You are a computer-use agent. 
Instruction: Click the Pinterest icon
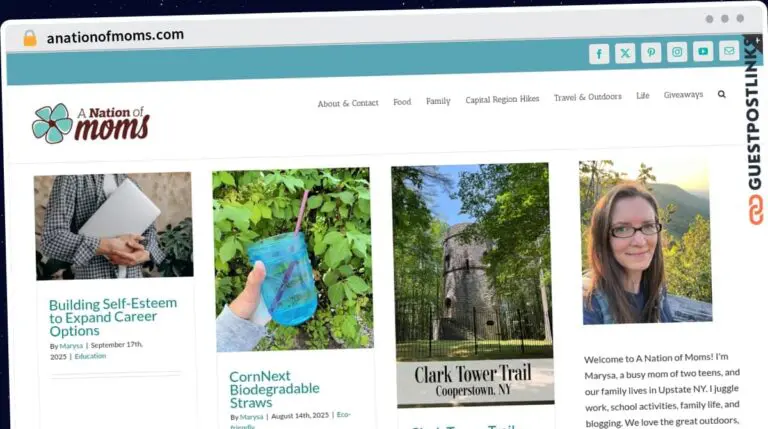coord(651,53)
